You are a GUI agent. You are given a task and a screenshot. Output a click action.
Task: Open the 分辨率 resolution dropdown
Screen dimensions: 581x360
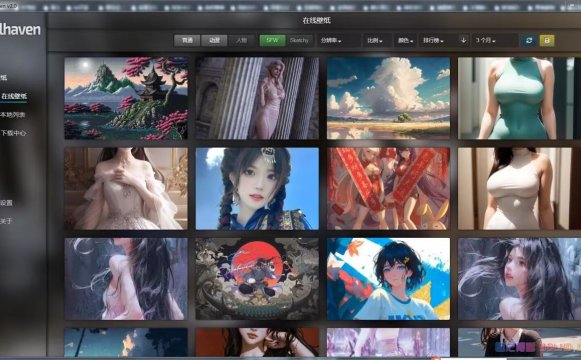(339, 40)
